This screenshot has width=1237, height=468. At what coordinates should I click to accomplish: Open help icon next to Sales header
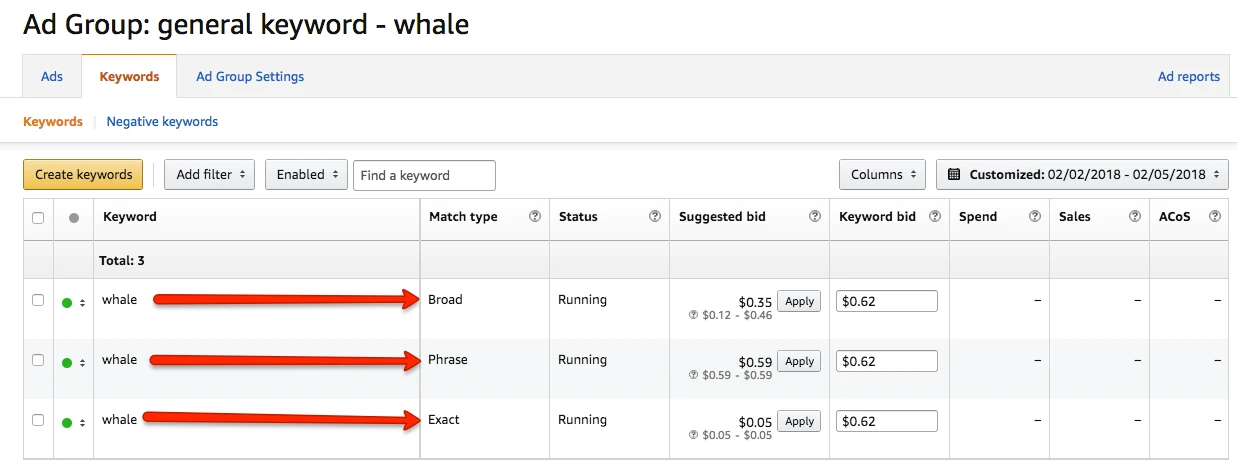click(1135, 216)
